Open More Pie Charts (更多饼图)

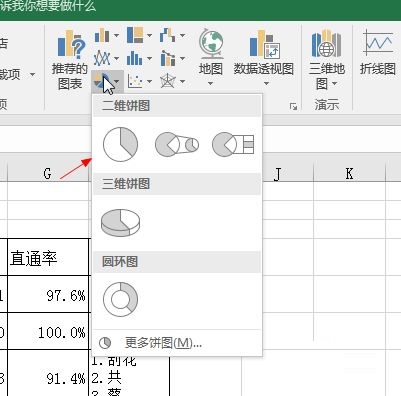tap(177, 343)
